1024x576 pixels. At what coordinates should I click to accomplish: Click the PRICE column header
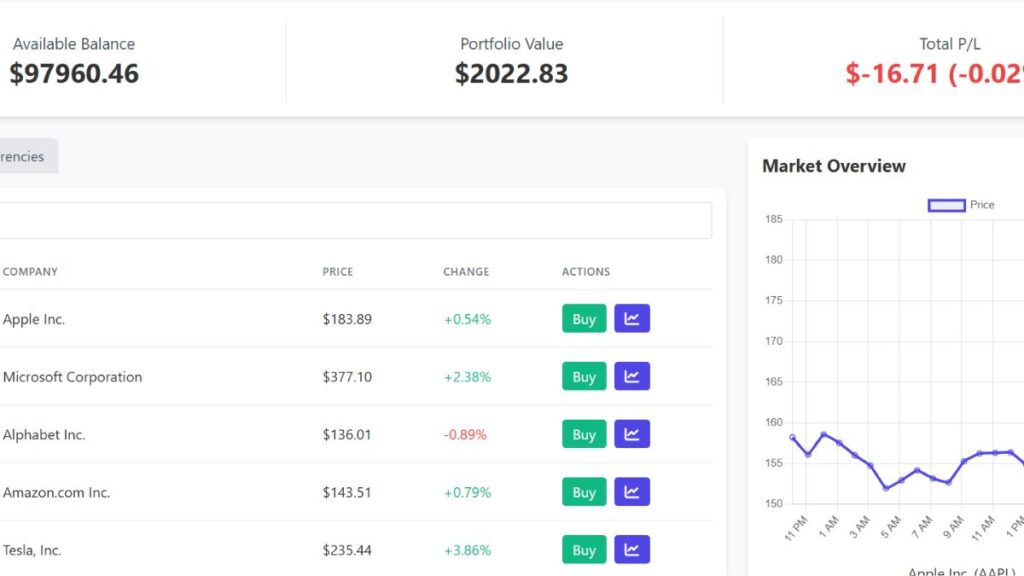click(338, 272)
